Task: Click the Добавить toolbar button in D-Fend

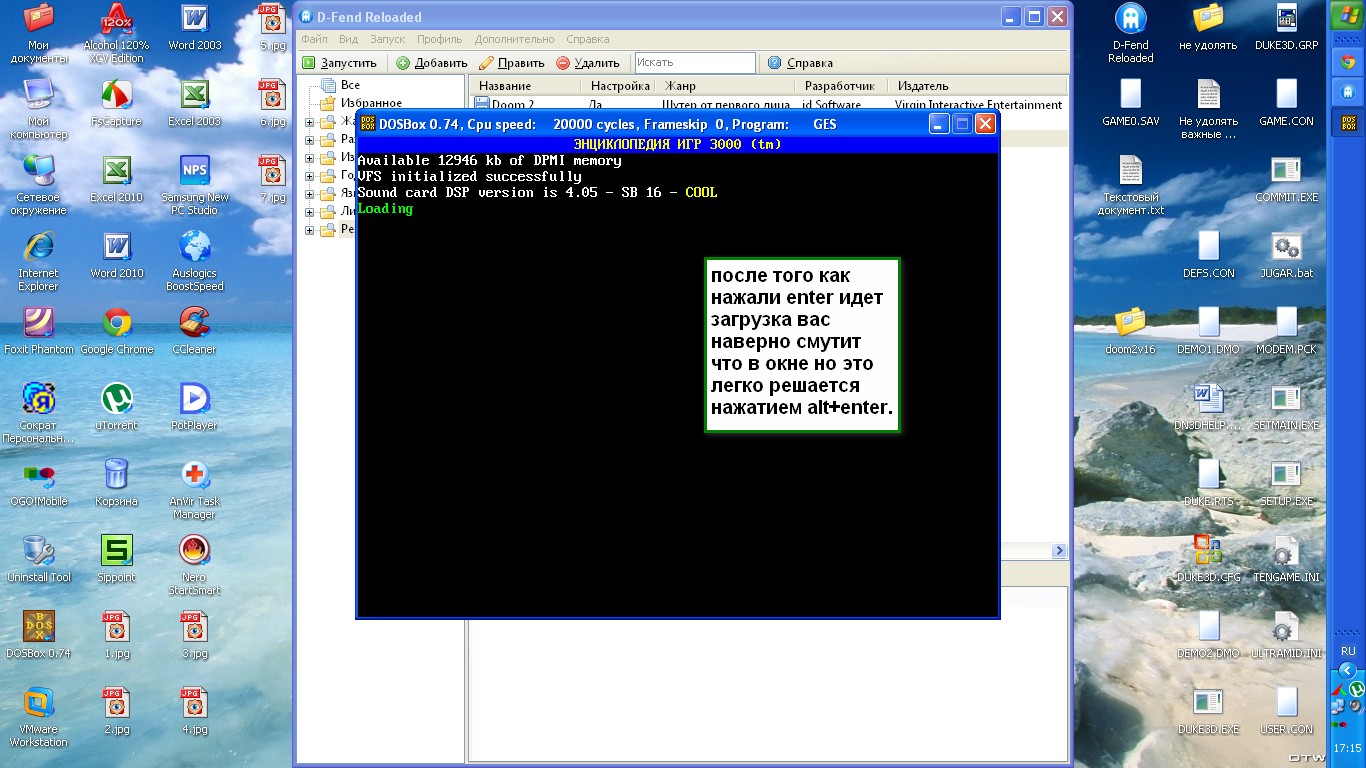Action: tap(432, 63)
